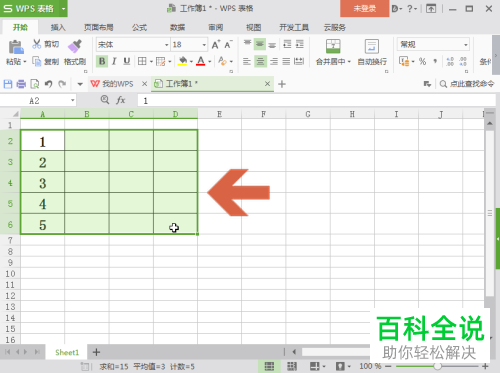Click the thousands separator comma icon
500x373 pixels.
click(x=435, y=61)
